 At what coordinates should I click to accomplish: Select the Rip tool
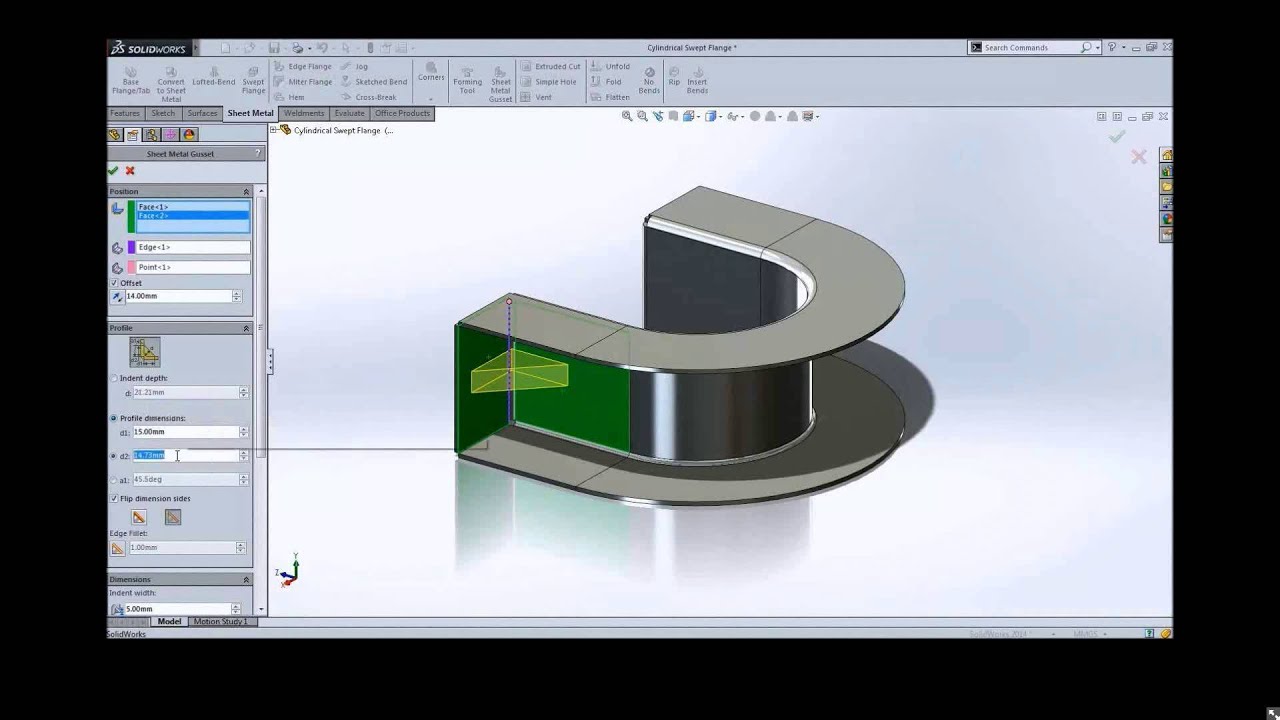[x=674, y=76]
